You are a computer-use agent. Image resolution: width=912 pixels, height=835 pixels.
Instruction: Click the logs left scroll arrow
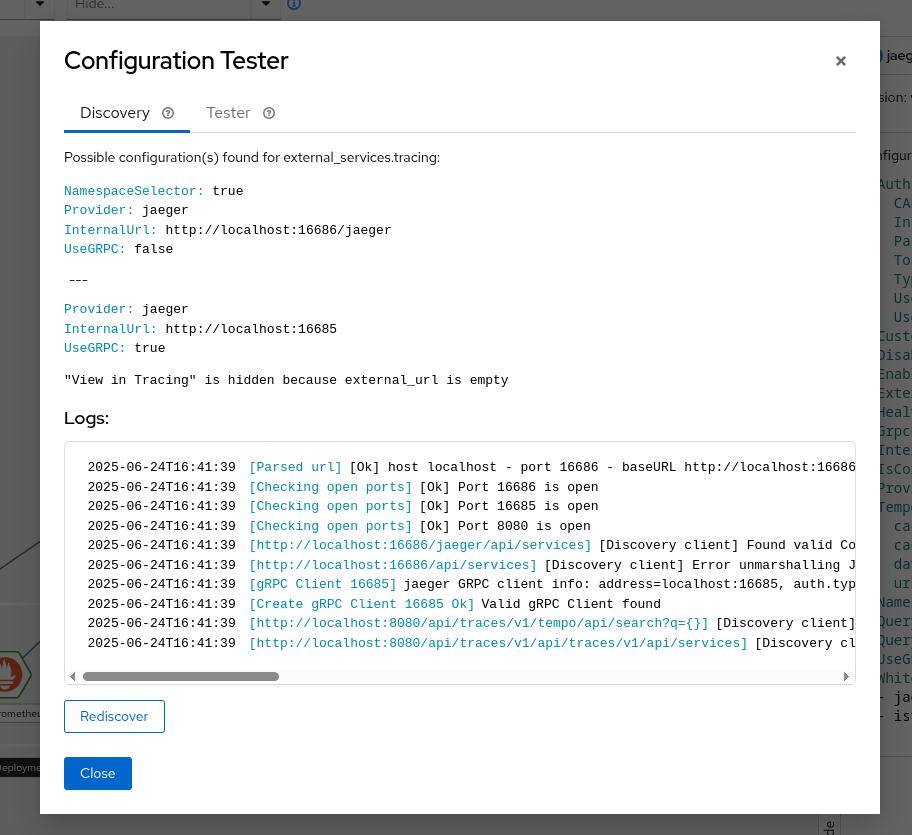[x=74, y=676]
